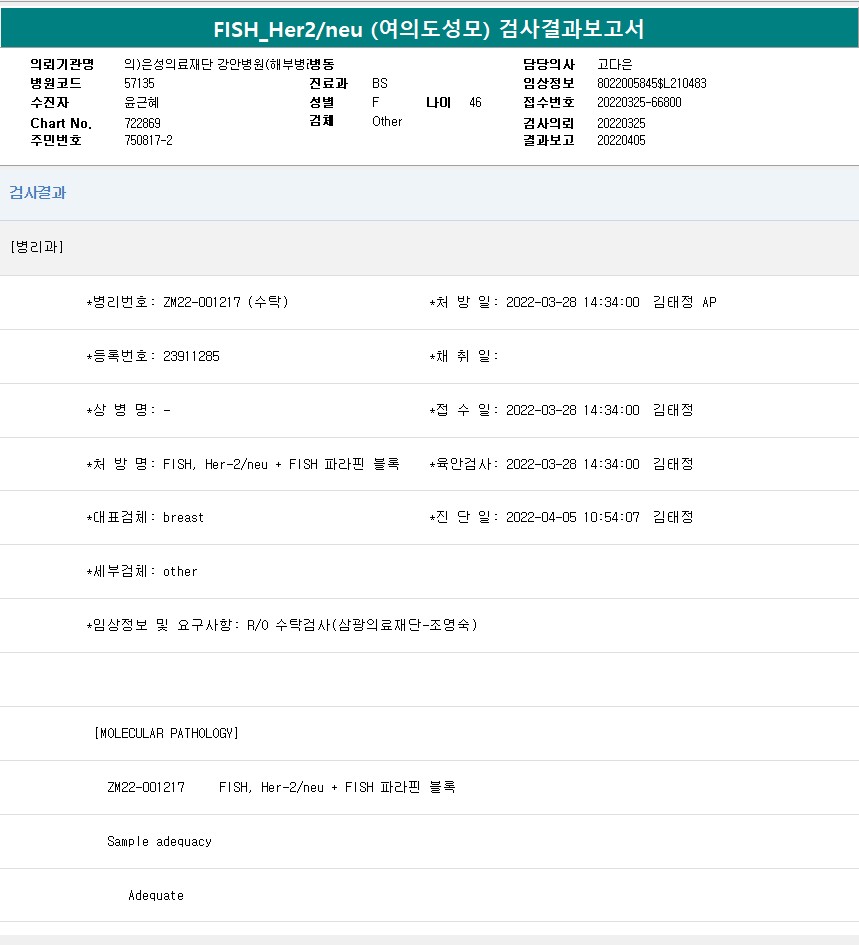The image size is (859, 945).
Task: Select the Sample adequacy label
Action: (x=159, y=841)
